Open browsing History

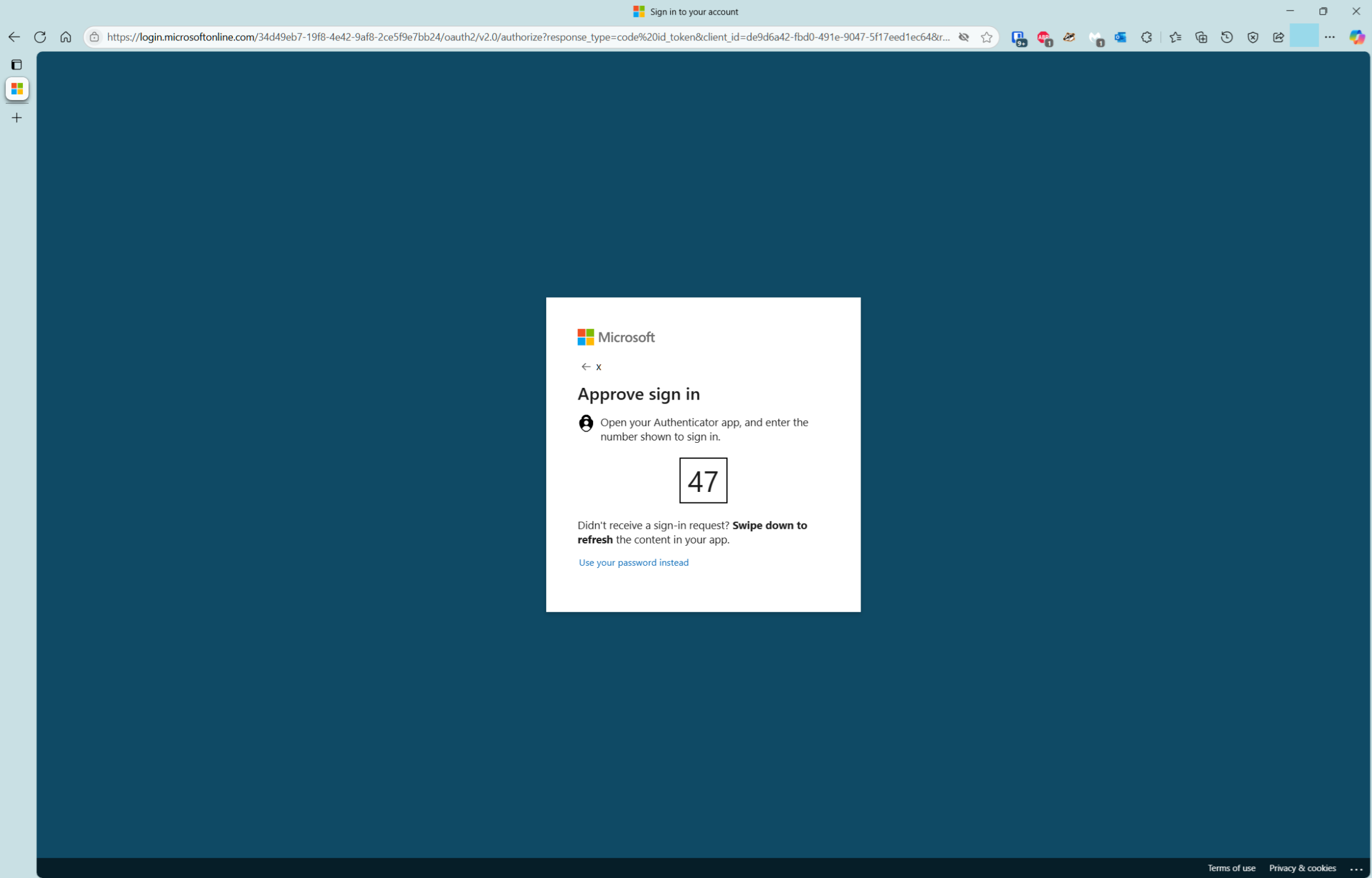coord(1226,37)
